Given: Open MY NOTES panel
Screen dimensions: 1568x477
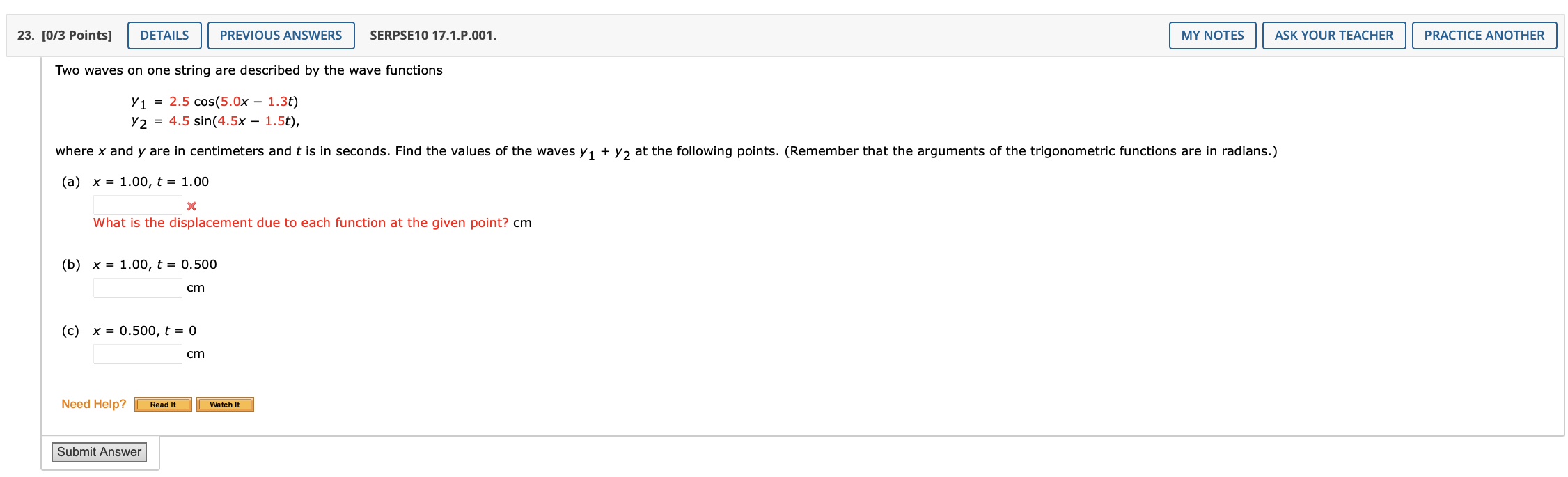Looking at the screenshot, I should click(x=1212, y=35).
